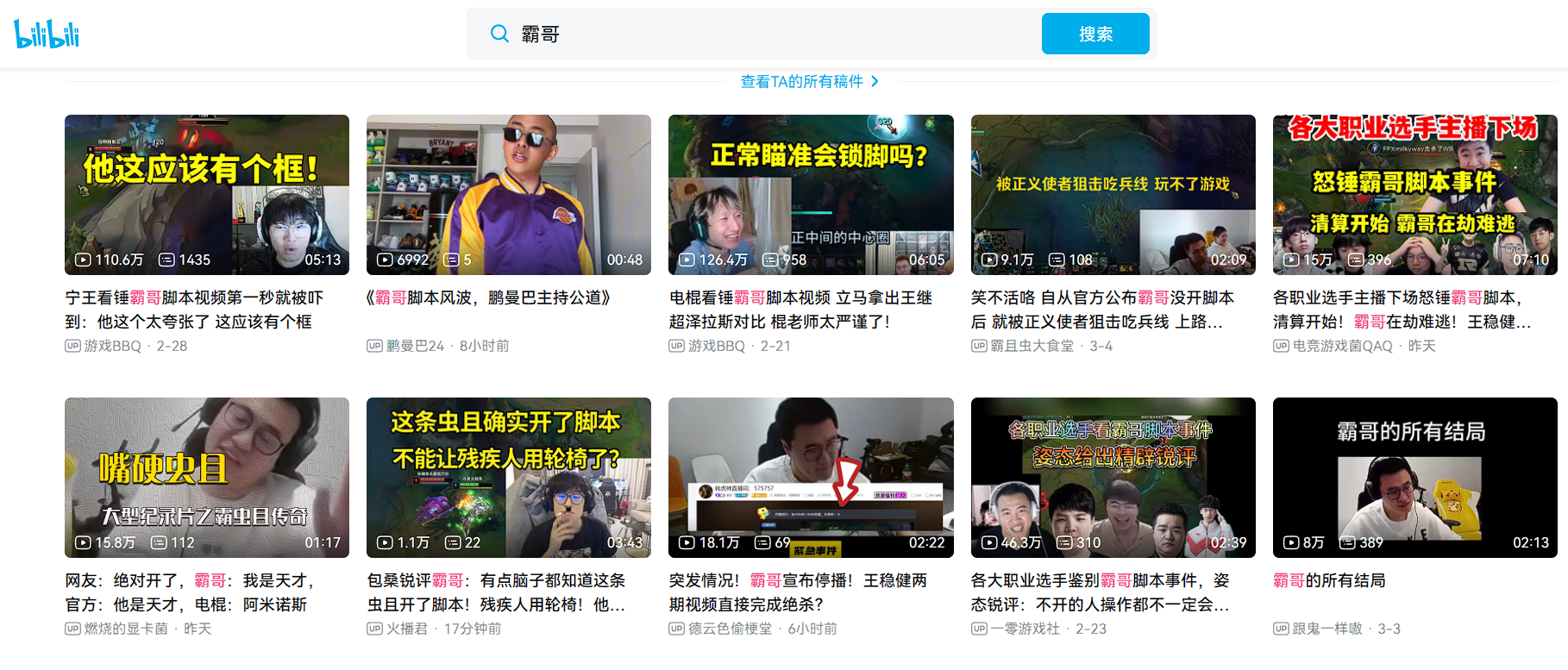Image resolution: width=1568 pixels, height=670 pixels.
Task: Open title 《霸哥脚本风波,鹏曼巴主持公道》
Action: pos(489,297)
